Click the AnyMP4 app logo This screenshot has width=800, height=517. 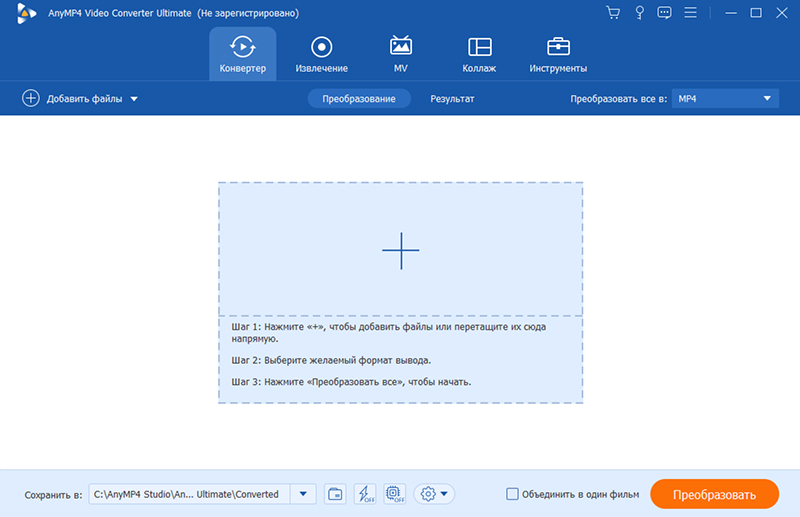coord(26,13)
